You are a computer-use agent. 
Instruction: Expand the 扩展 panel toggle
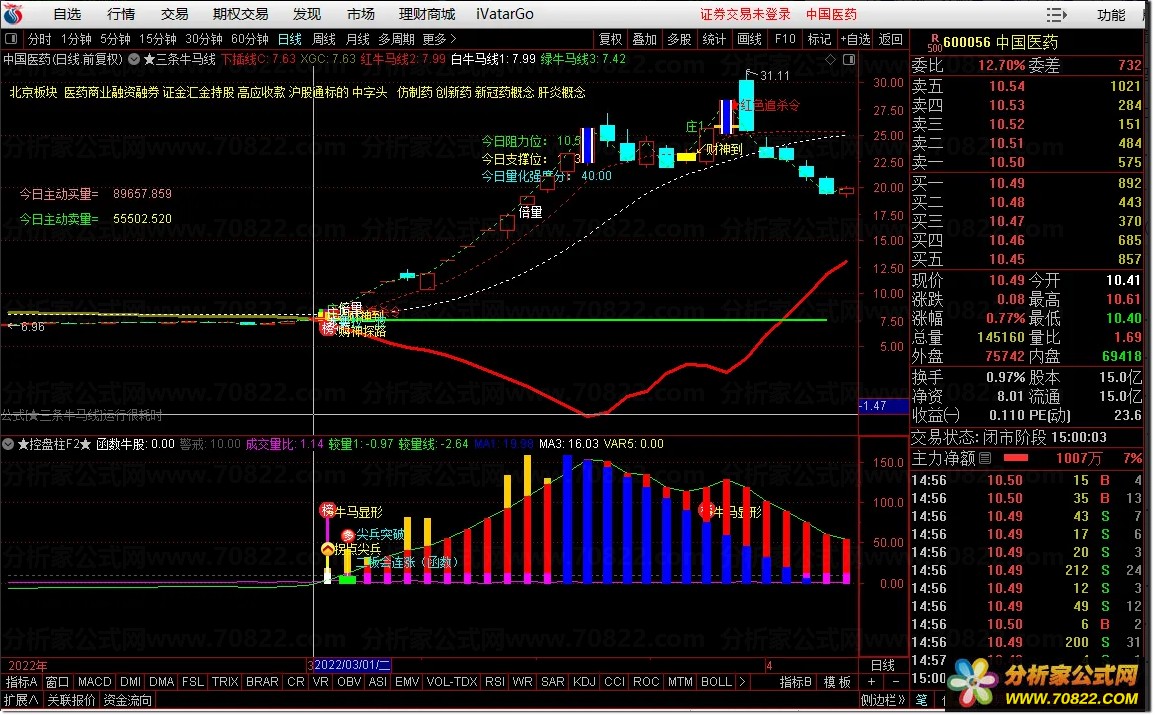click(x=21, y=700)
